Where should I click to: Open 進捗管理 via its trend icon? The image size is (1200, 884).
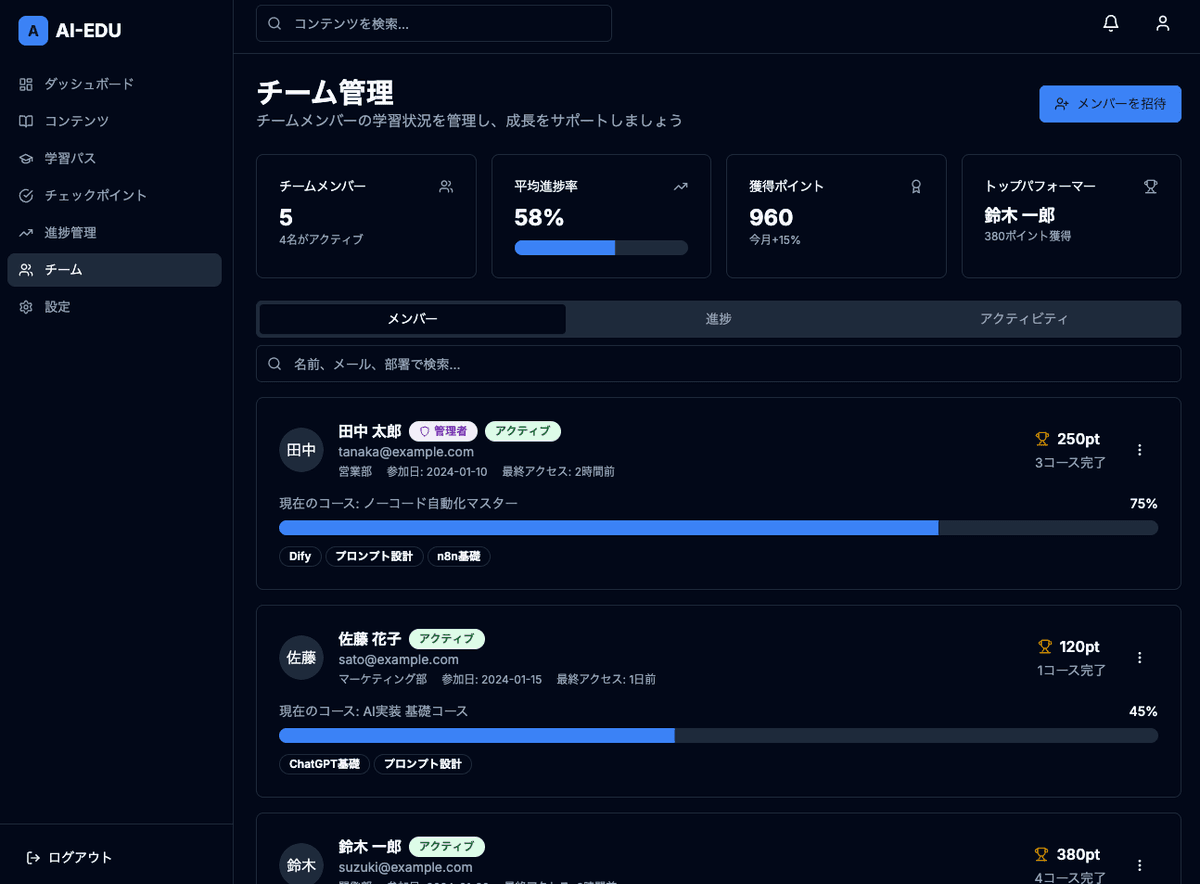26,232
